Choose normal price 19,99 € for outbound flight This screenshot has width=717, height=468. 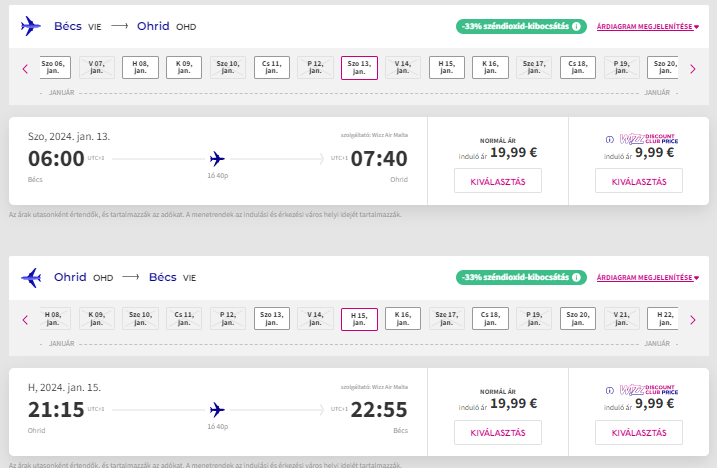(x=498, y=181)
